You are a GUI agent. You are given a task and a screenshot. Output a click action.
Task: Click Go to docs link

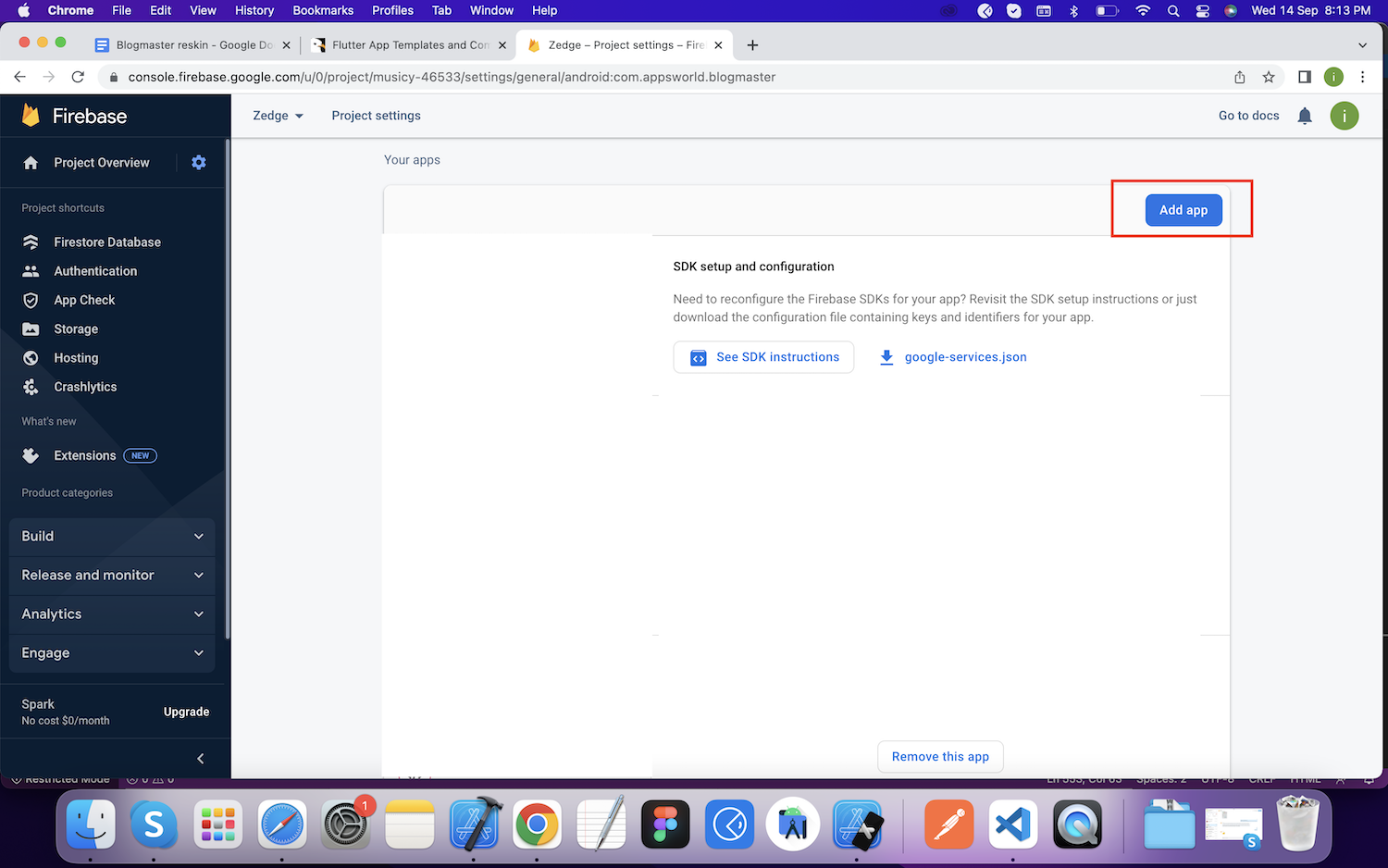[x=1248, y=116]
